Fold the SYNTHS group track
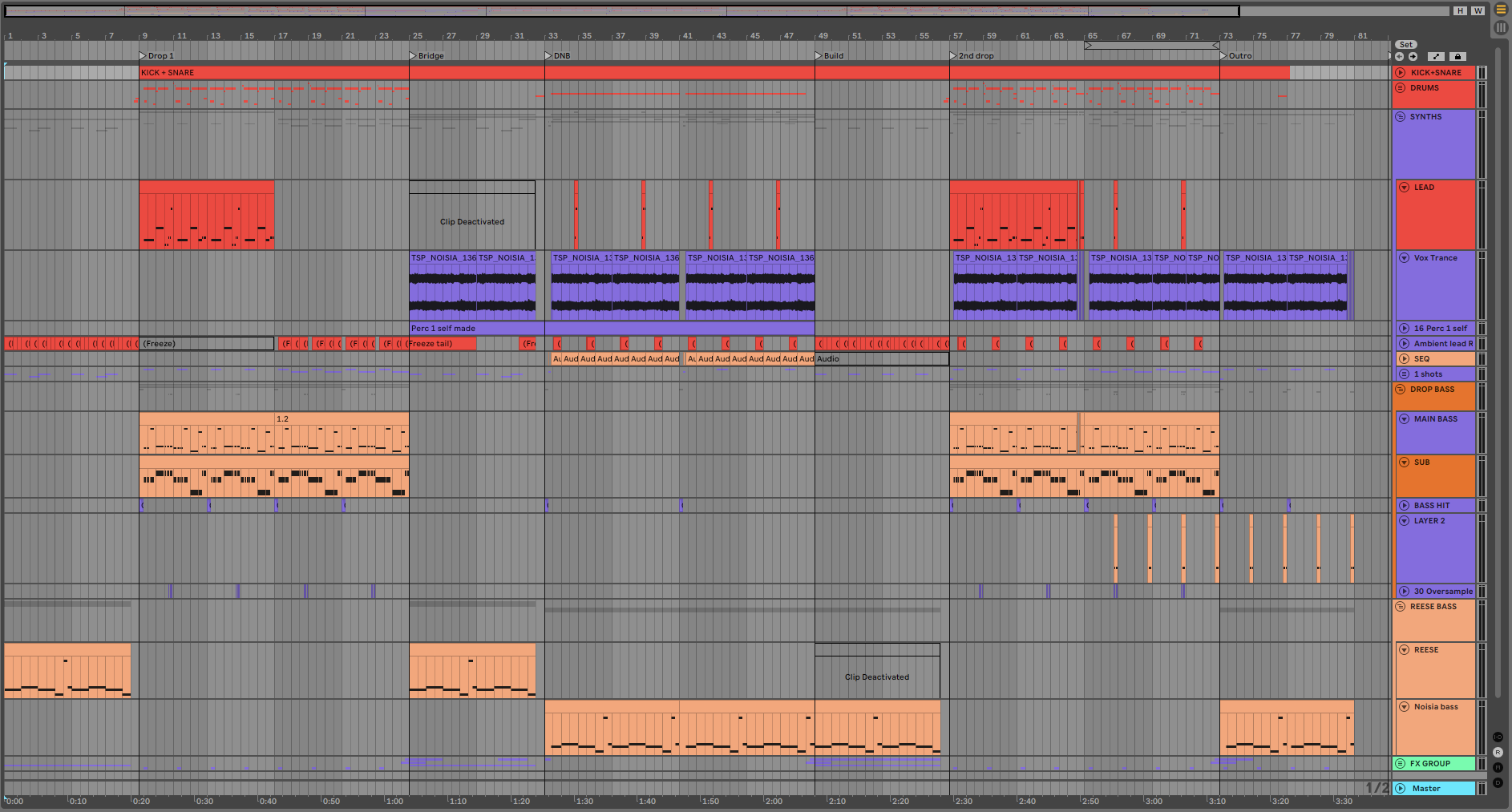 (1400, 116)
